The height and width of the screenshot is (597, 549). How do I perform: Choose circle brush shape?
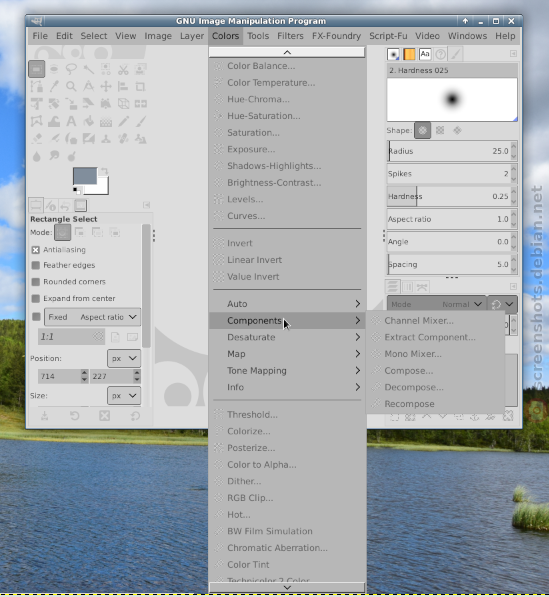coord(422,131)
